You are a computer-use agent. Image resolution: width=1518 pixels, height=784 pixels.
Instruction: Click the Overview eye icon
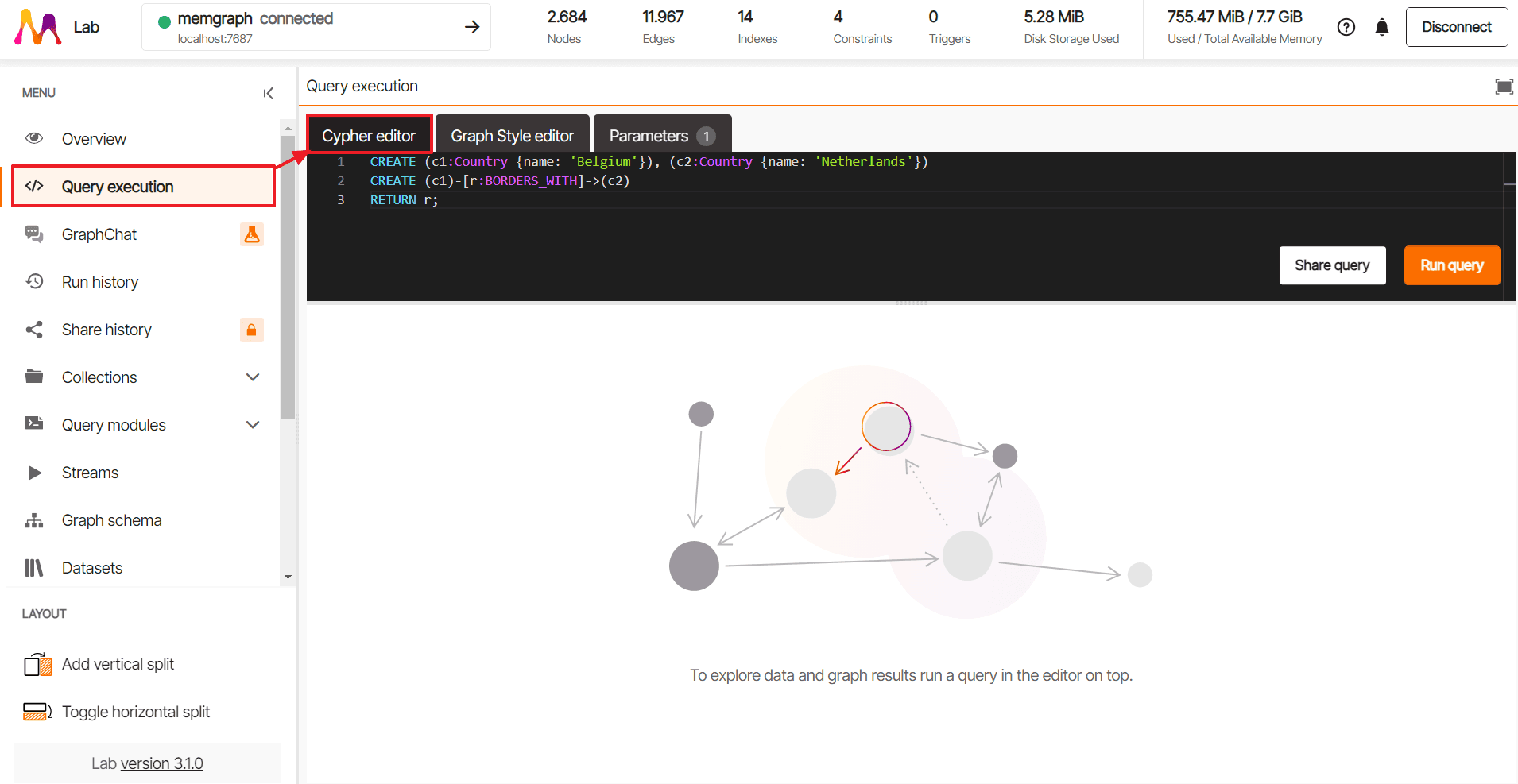click(34, 138)
